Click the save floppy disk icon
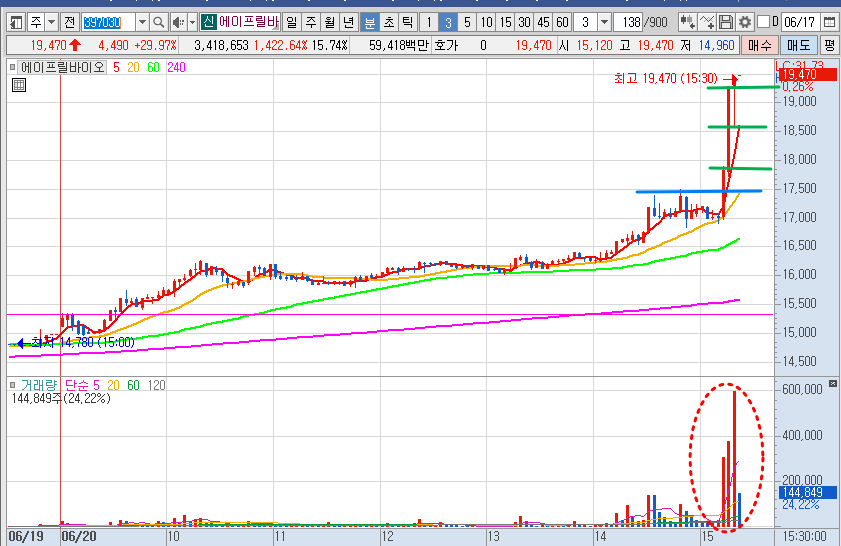This screenshot has height=546, width=841. click(726, 23)
